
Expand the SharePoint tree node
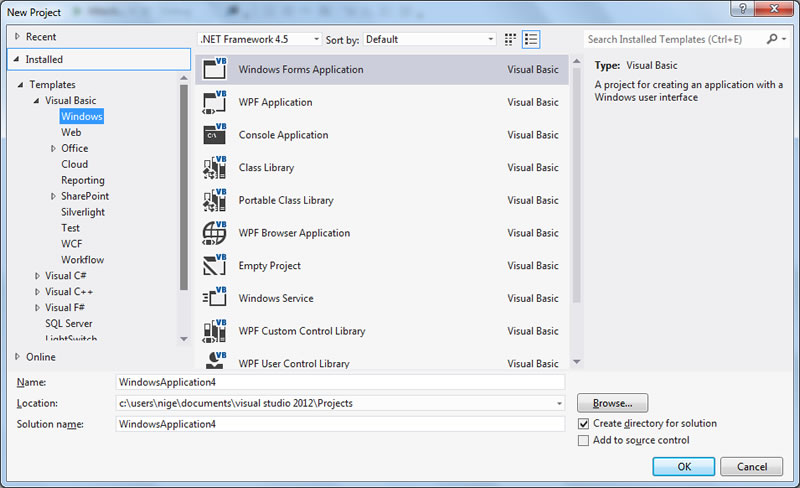[x=53, y=196]
